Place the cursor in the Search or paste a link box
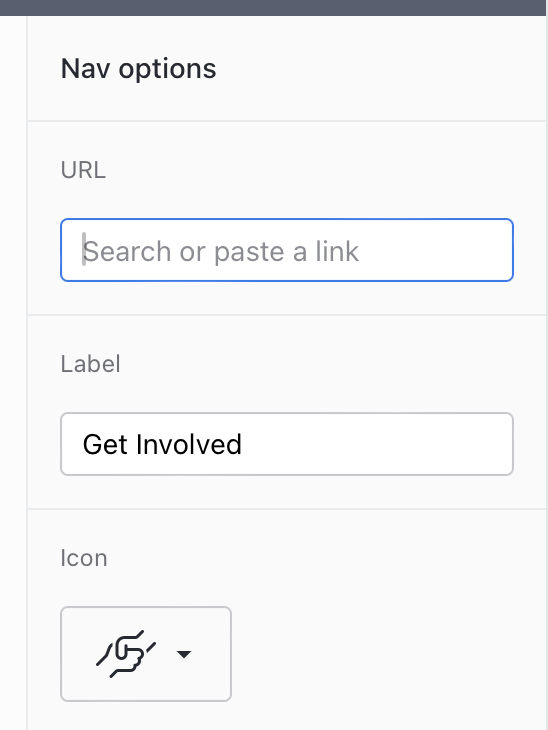 pos(287,250)
